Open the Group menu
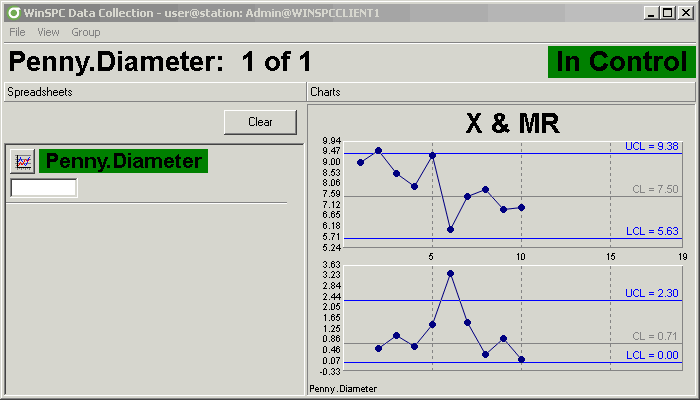The height and width of the screenshot is (400, 700). pyautogui.click(x=86, y=32)
